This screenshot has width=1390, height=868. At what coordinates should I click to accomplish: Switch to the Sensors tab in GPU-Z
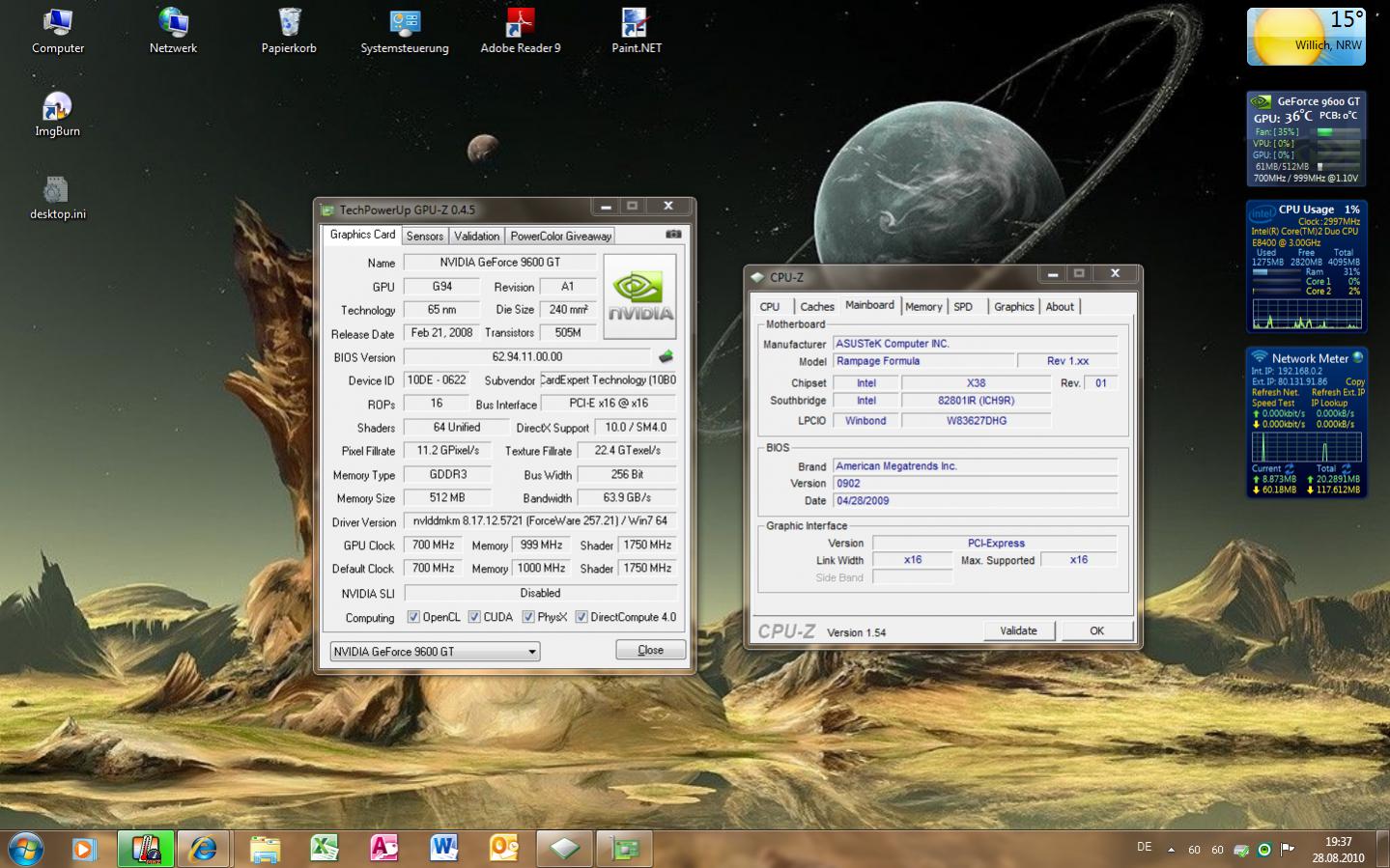[424, 236]
